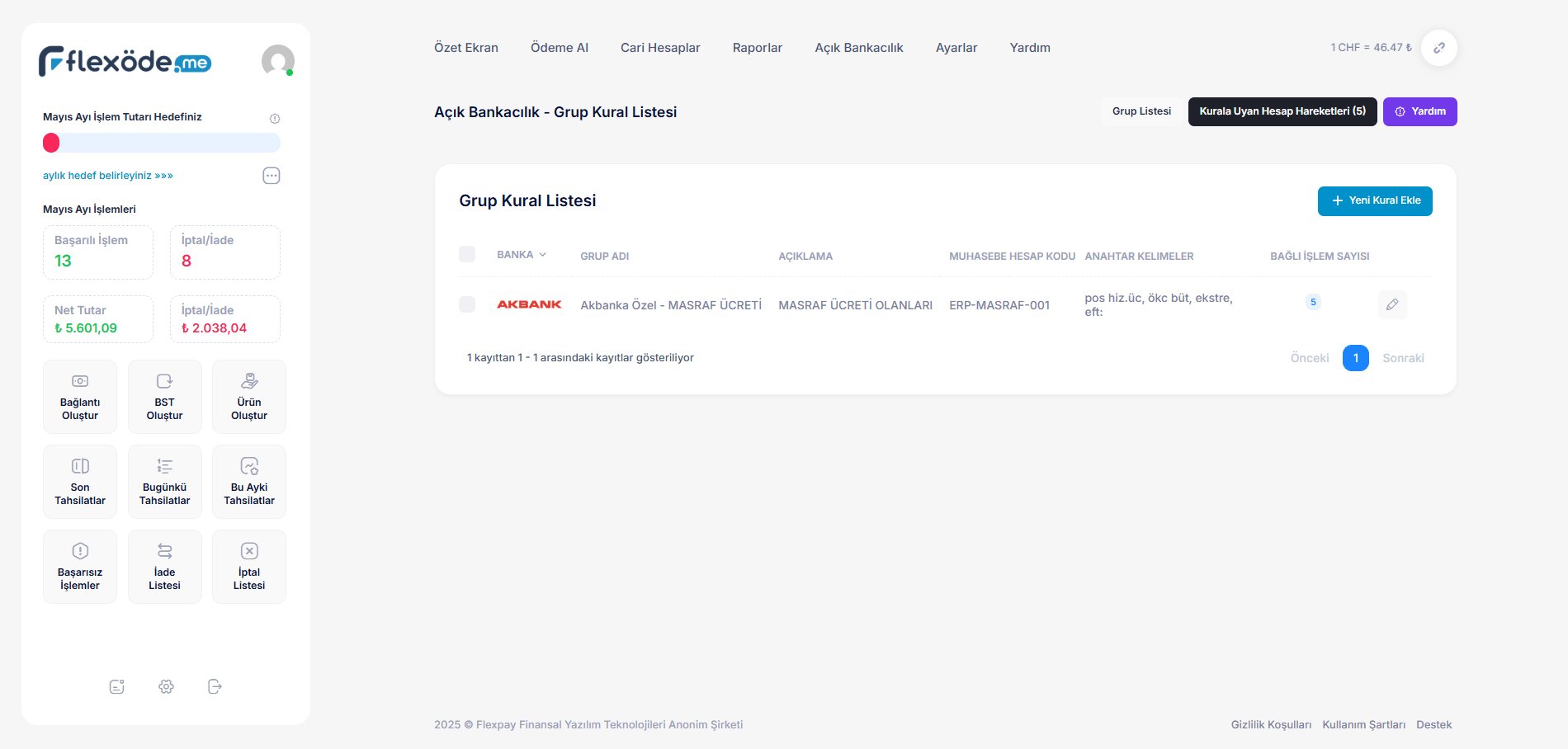
Task: Click the link icon near exchange rate
Action: point(1439,48)
